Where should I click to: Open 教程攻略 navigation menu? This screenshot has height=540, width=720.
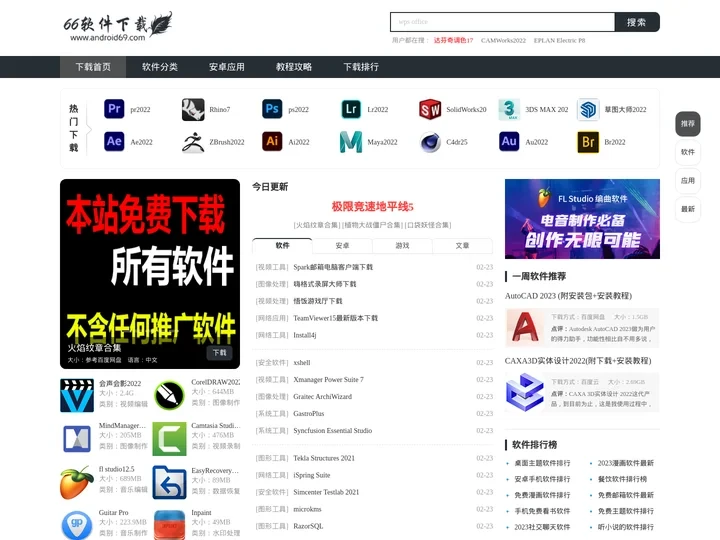click(x=294, y=67)
